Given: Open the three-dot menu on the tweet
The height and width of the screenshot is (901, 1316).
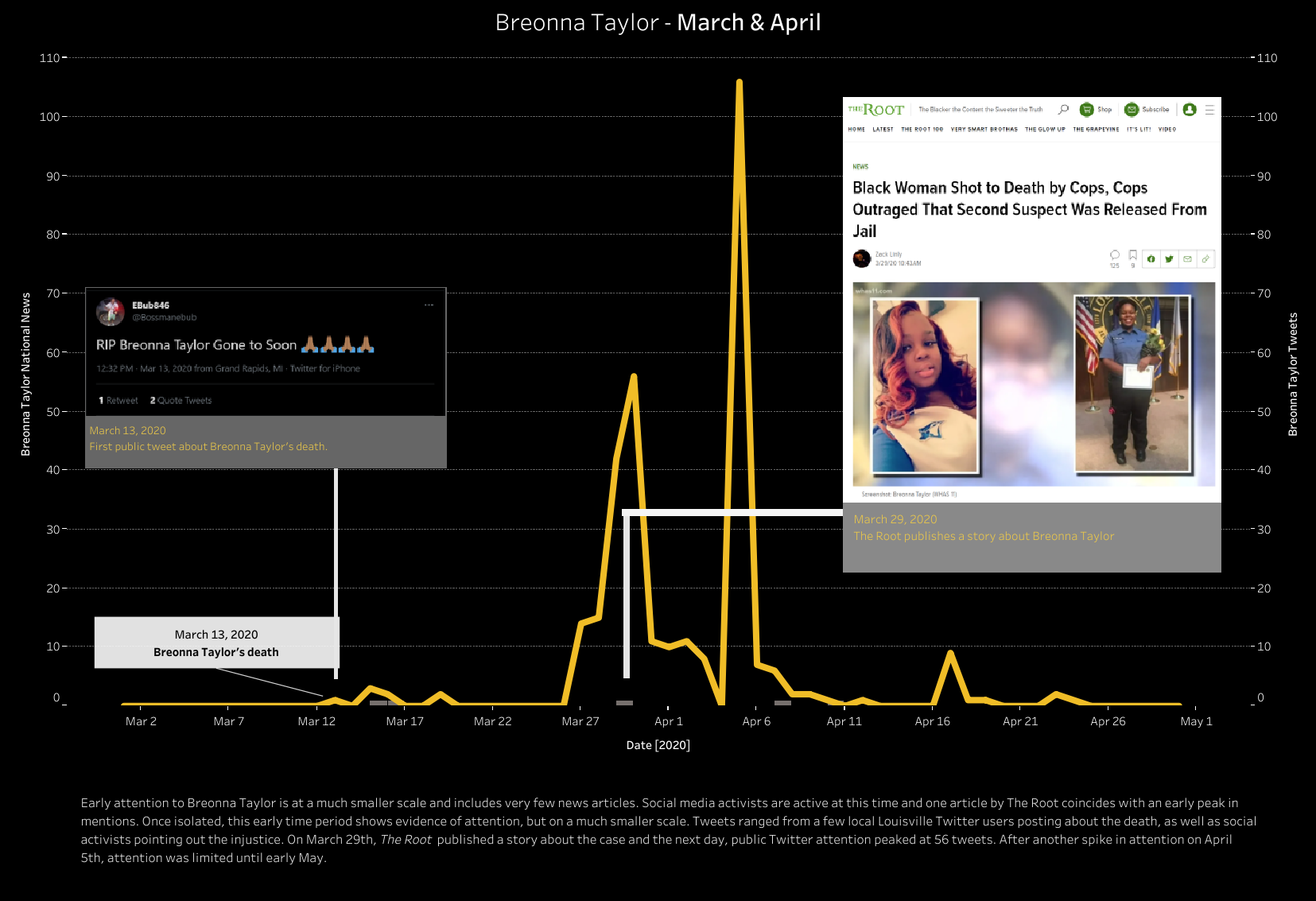Looking at the screenshot, I should pos(429,305).
